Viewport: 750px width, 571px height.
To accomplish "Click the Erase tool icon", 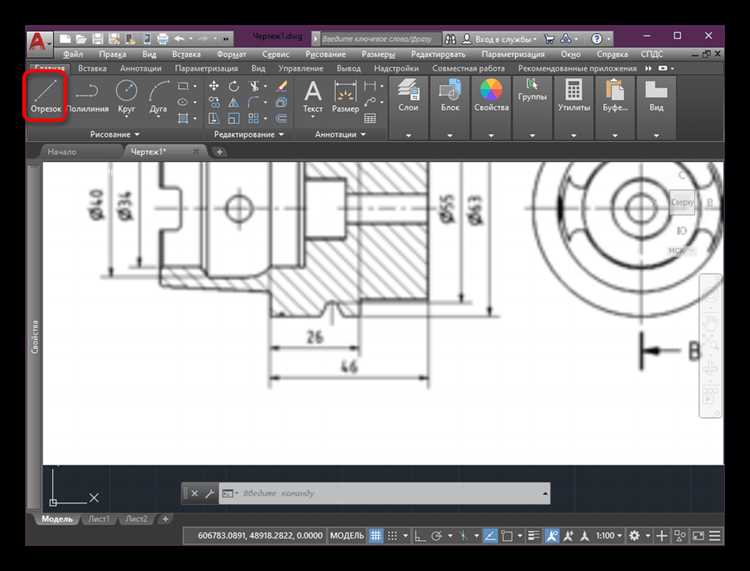I will click(282, 86).
